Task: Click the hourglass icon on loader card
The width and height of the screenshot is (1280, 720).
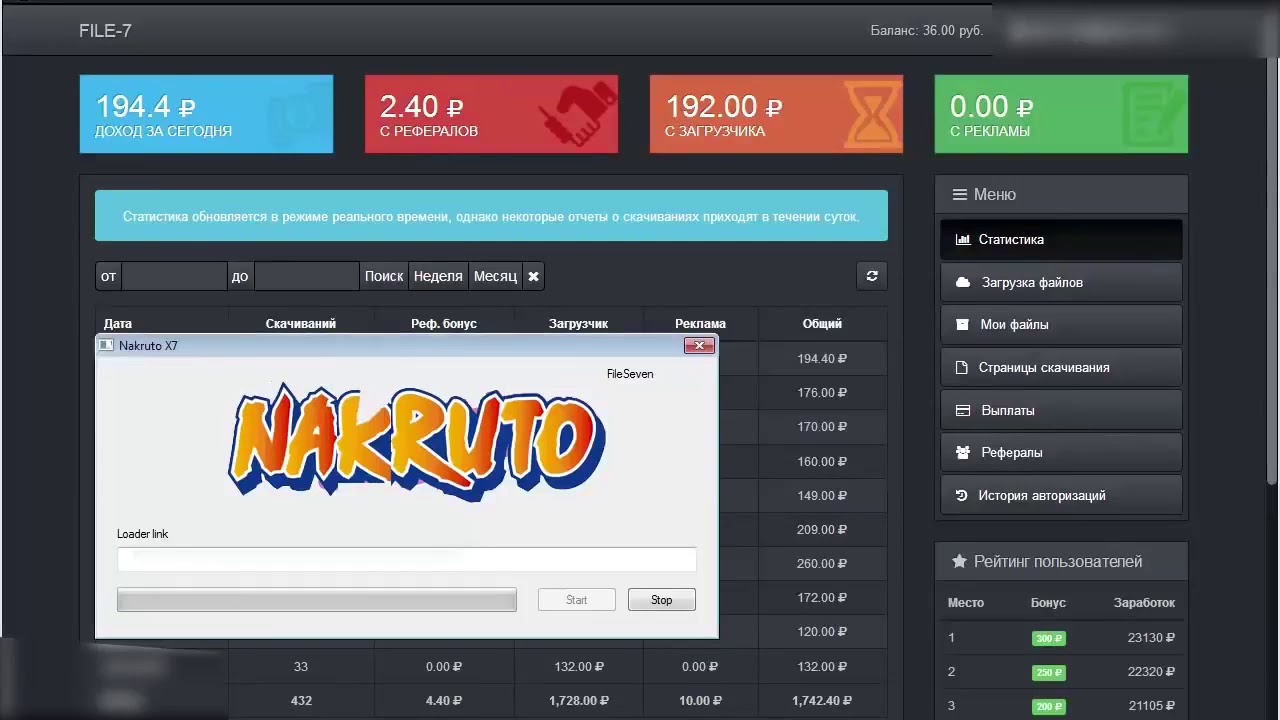Action: (x=872, y=114)
